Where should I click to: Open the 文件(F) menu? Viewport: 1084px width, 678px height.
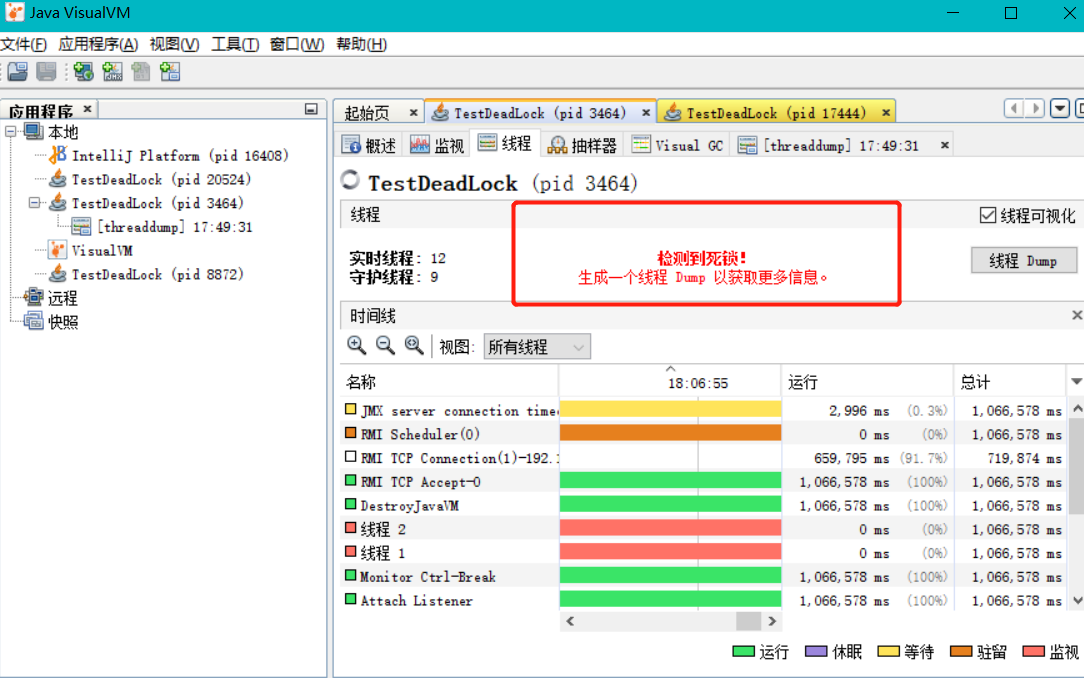click(x=24, y=44)
